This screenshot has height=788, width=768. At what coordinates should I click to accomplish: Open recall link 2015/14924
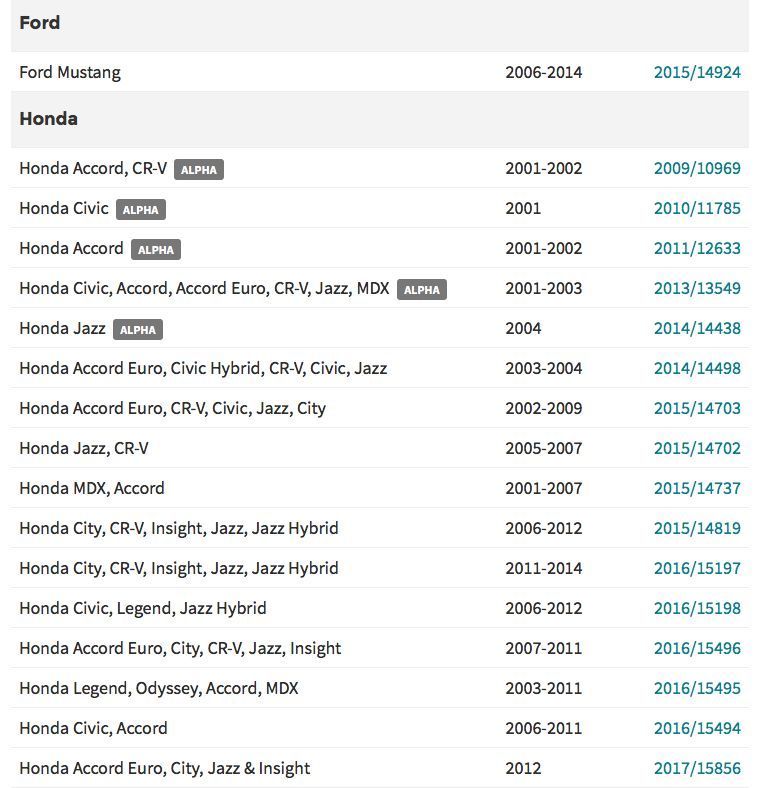click(697, 72)
